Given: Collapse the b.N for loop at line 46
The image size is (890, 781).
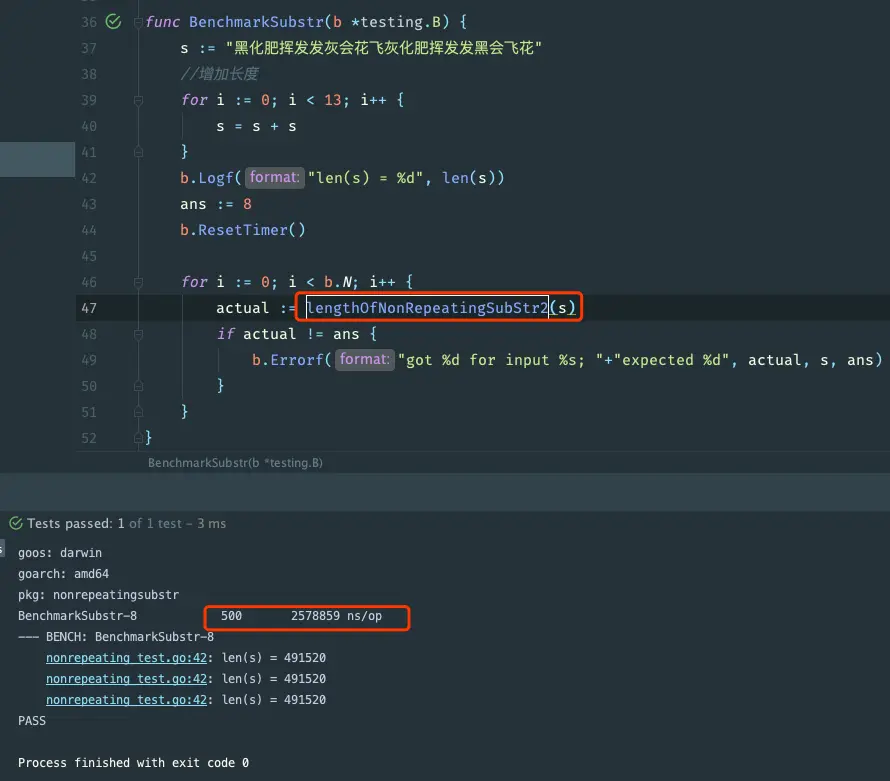Looking at the screenshot, I should [x=138, y=282].
